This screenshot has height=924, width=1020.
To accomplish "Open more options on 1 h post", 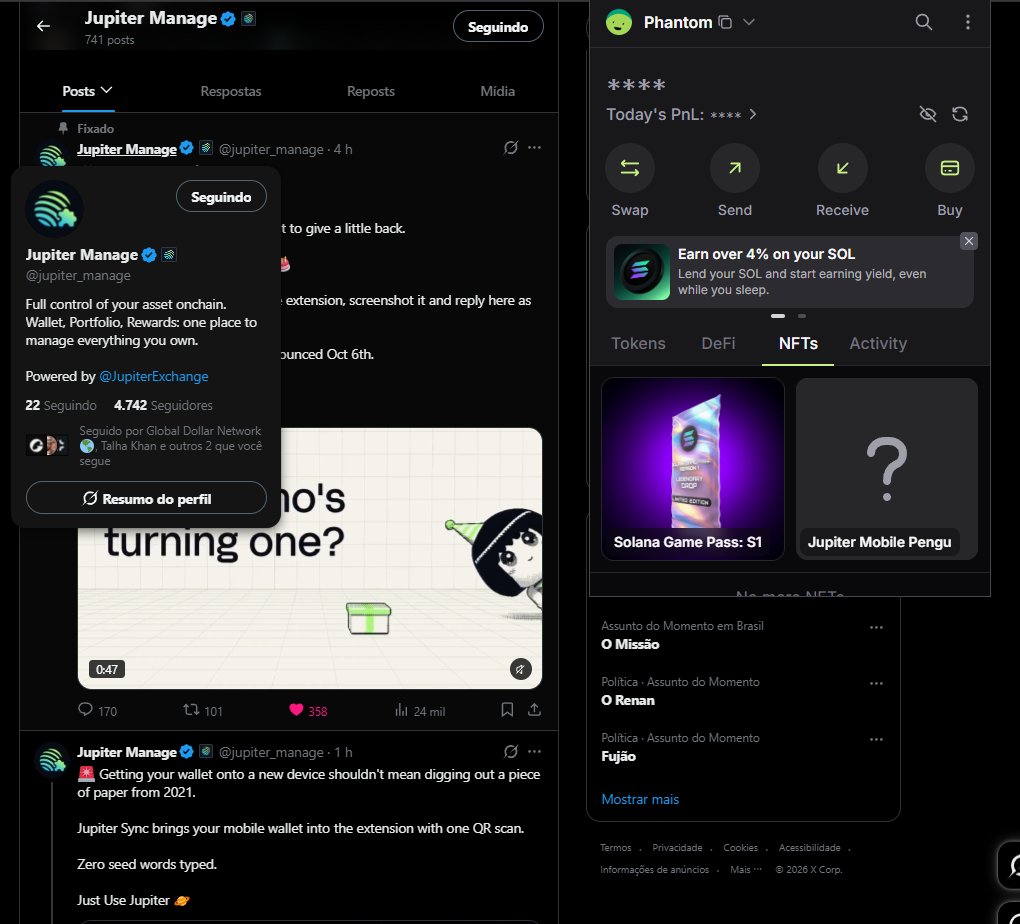I will coord(534,752).
